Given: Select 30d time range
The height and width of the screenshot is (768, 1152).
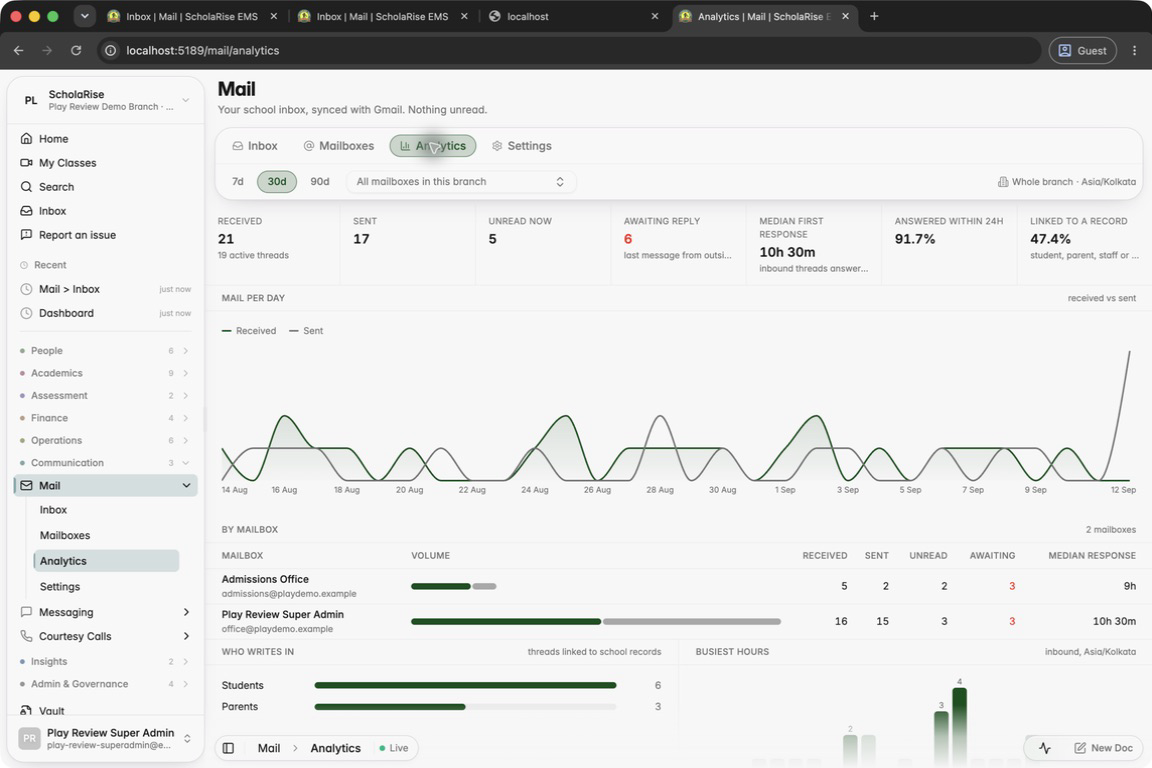Looking at the screenshot, I should click(x=277, y=182).
